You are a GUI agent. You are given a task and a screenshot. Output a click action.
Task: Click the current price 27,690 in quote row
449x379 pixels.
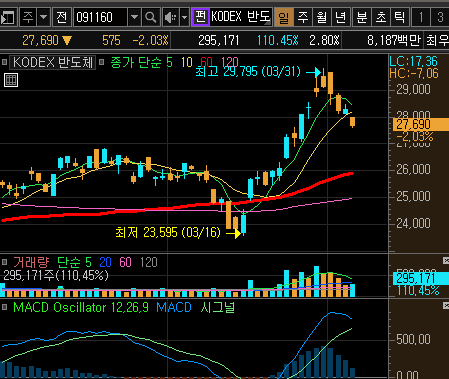point(40,41)
